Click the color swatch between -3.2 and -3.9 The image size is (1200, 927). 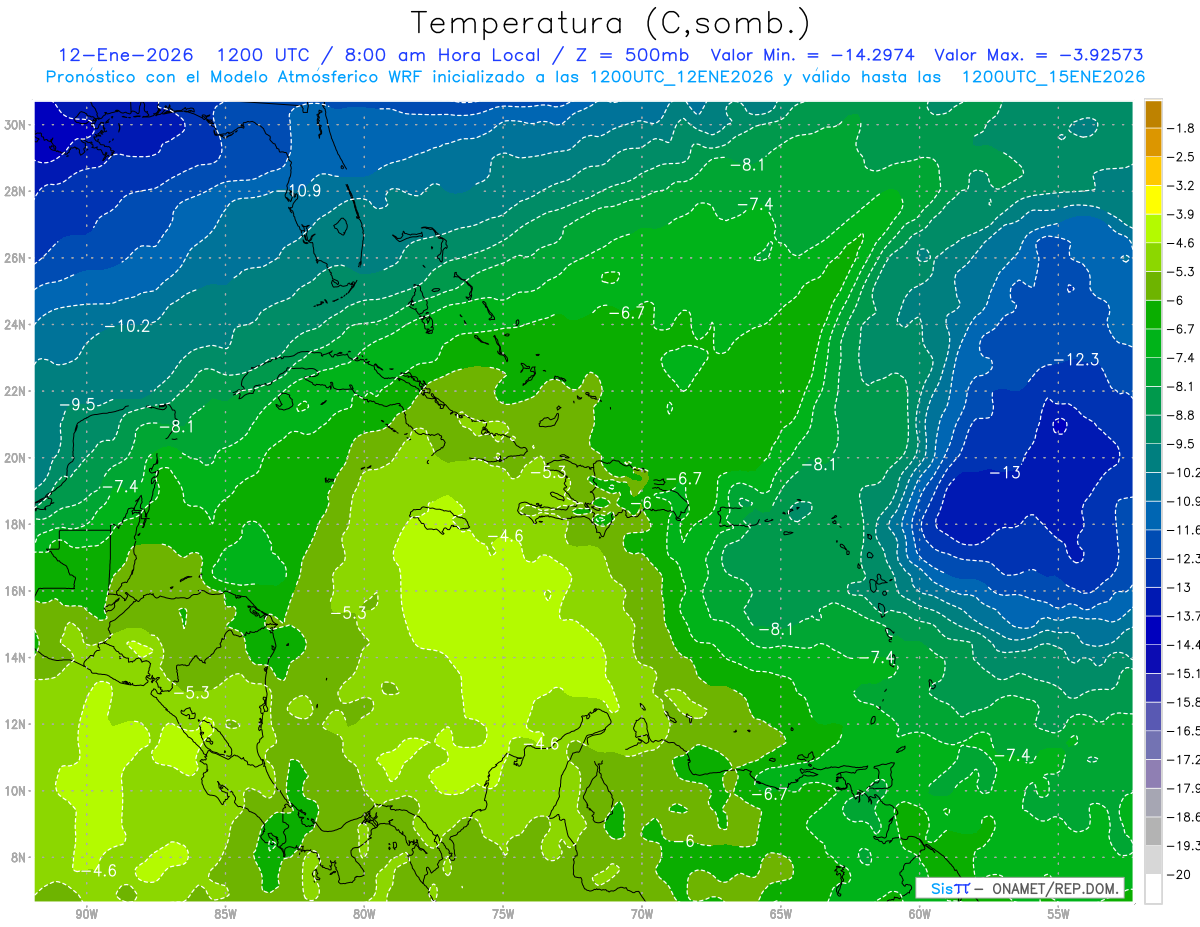tap(1154, 200)
